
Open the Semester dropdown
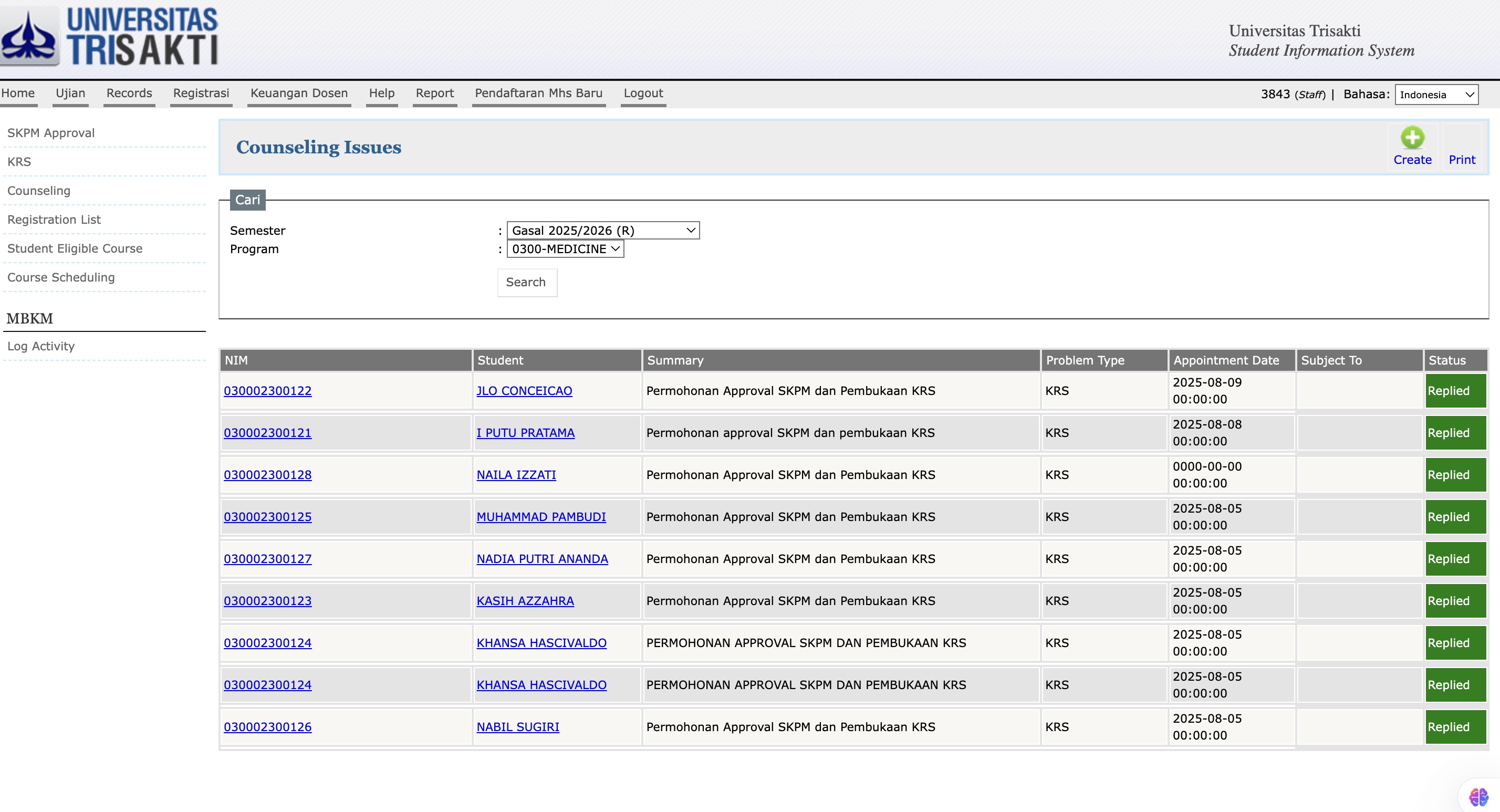tap(603, 230)
